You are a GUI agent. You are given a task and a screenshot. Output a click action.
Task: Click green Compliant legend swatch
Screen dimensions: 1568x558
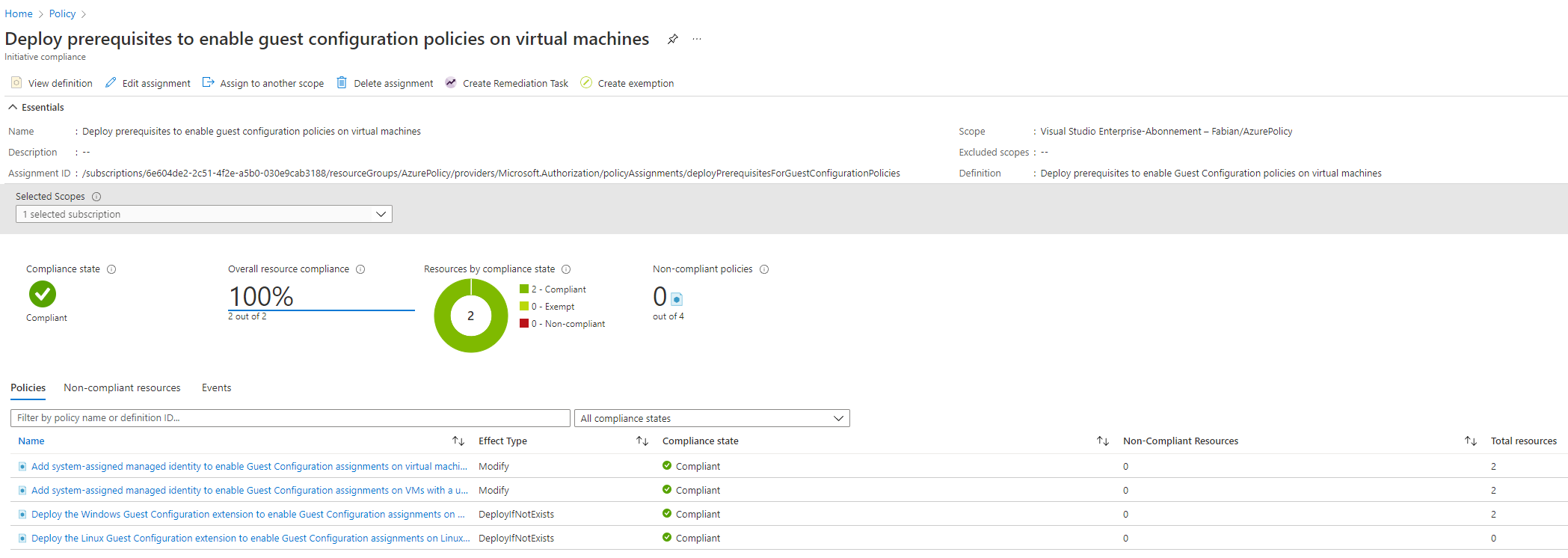[x=524, y=289]
